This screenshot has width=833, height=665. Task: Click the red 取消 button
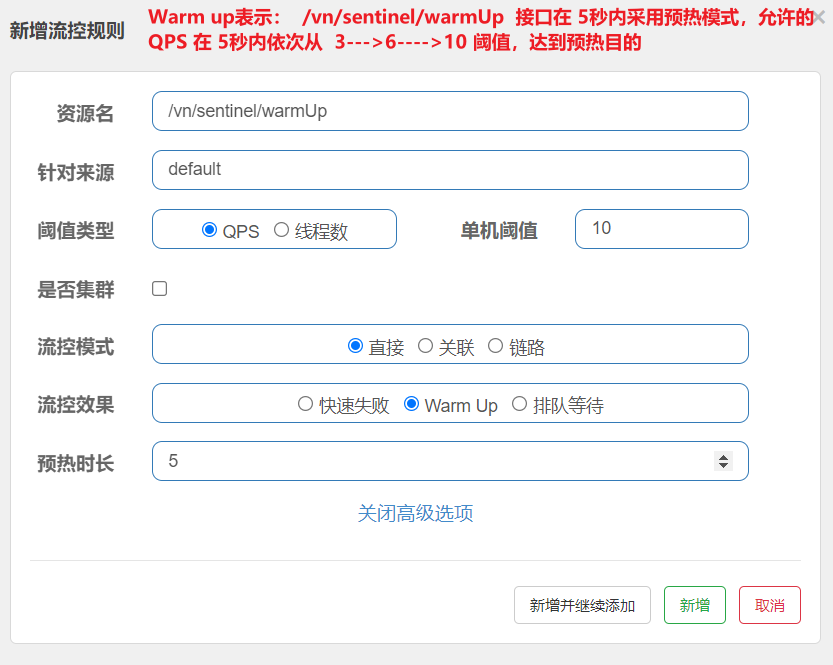pyautogui.click(x=769, y=605)
